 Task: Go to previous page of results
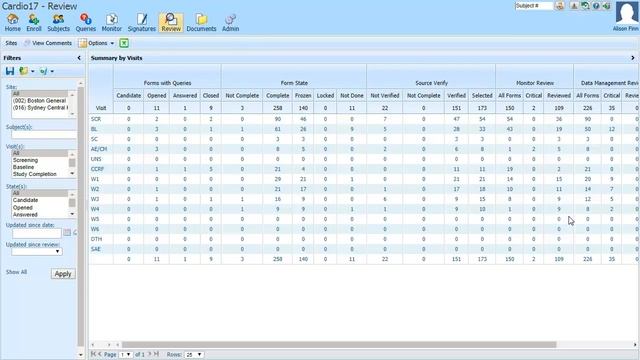click(100, 354)
